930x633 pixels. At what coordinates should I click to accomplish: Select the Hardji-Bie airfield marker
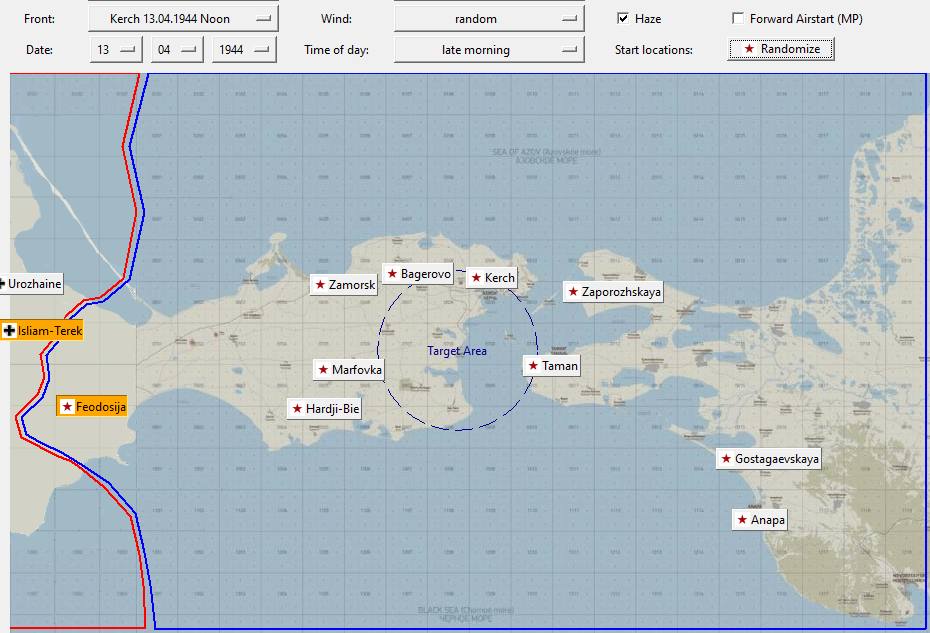point(324,409)
